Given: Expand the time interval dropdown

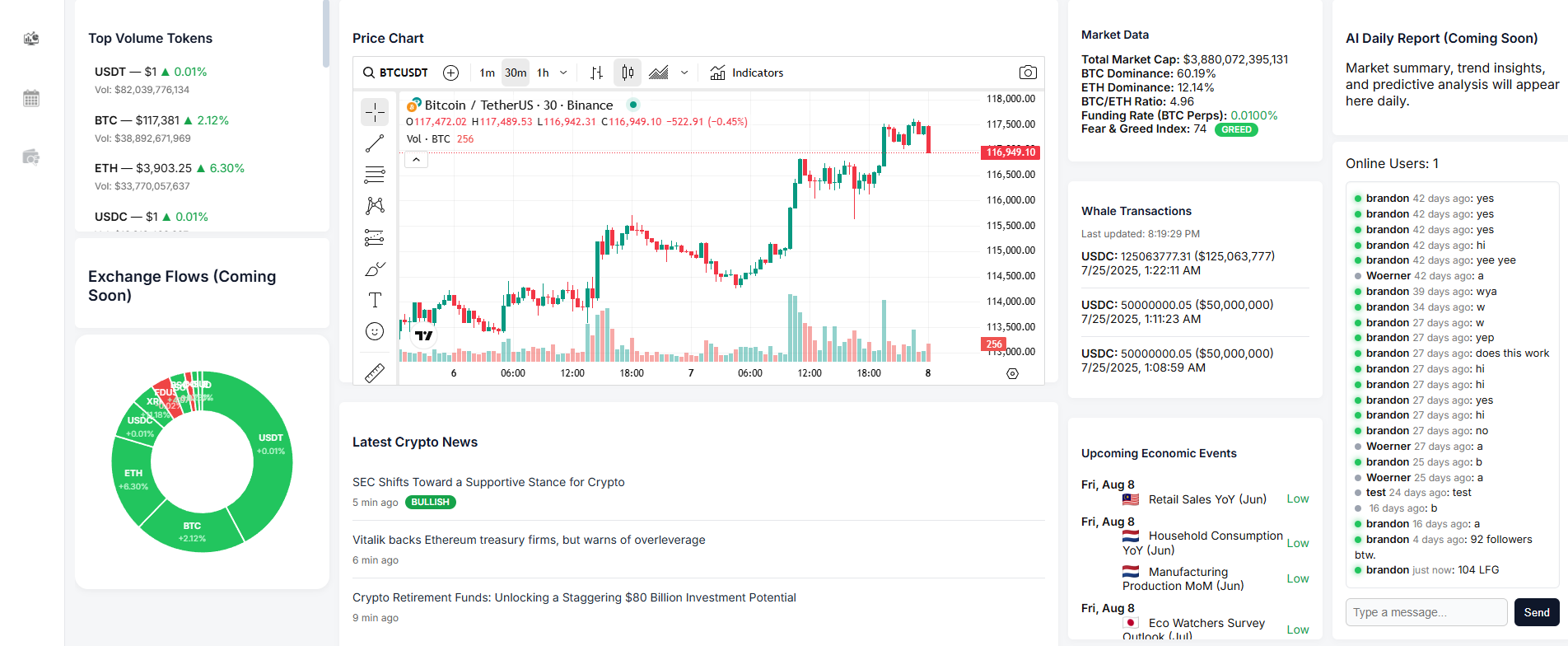Looking at the screenshot, I should click(563, 73).
